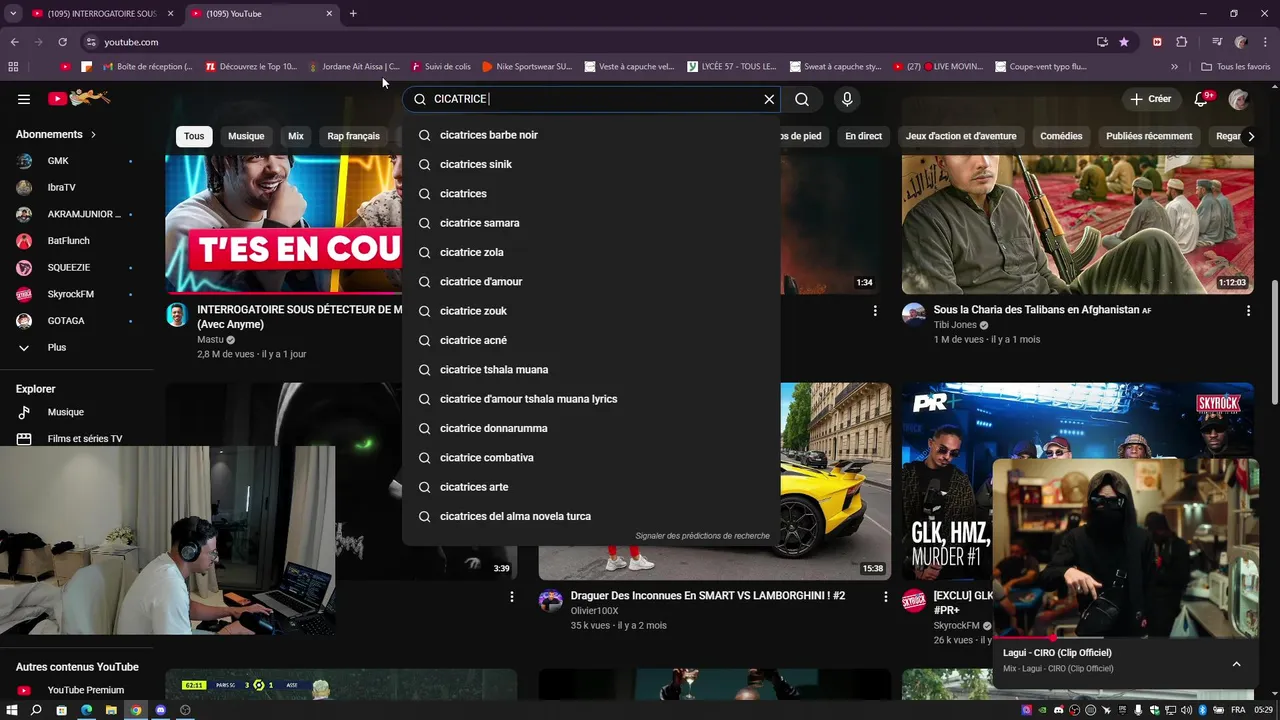Select the Tous filter chip

194,136
